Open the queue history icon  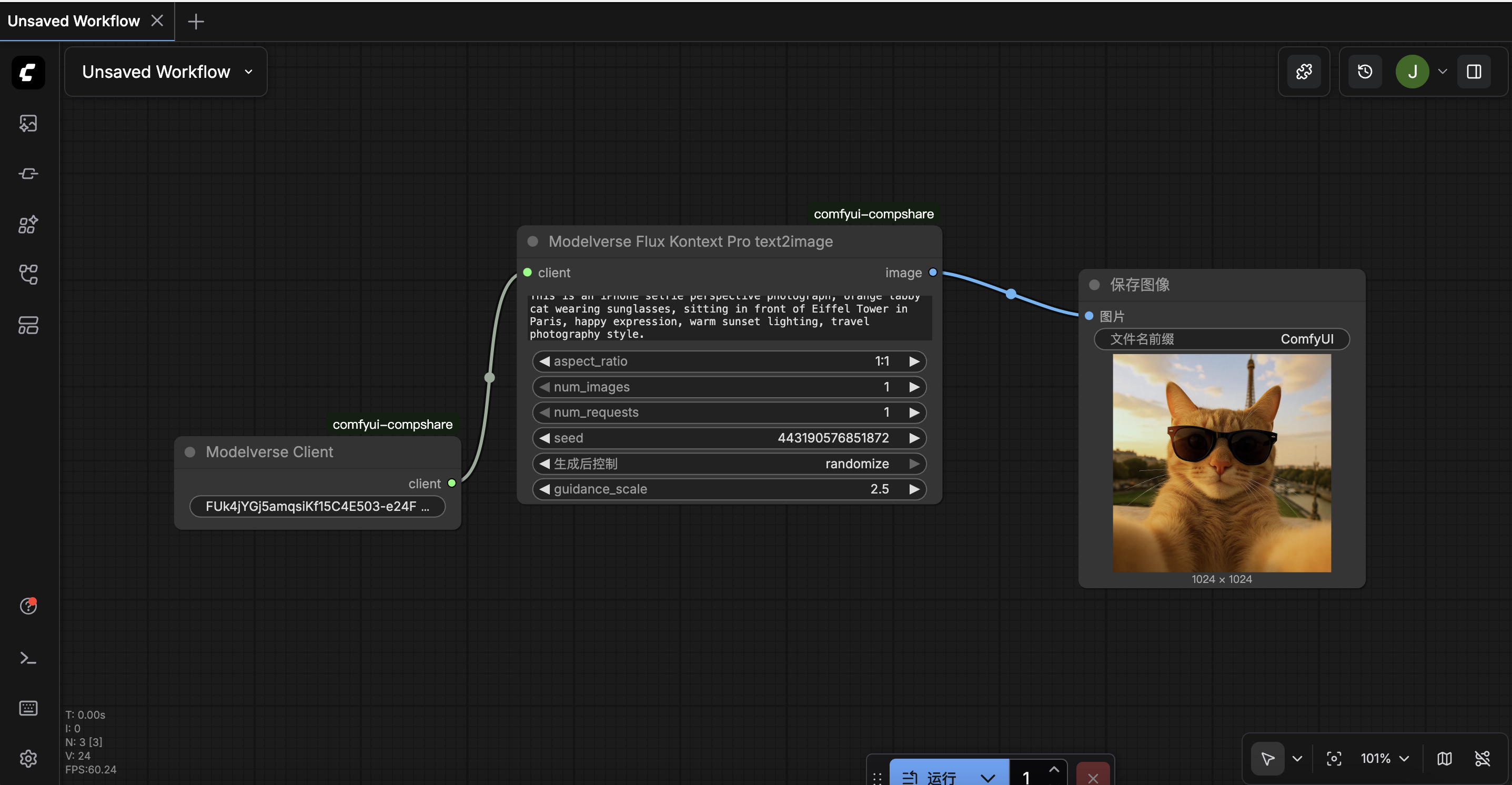click(x=1365, y=72)
